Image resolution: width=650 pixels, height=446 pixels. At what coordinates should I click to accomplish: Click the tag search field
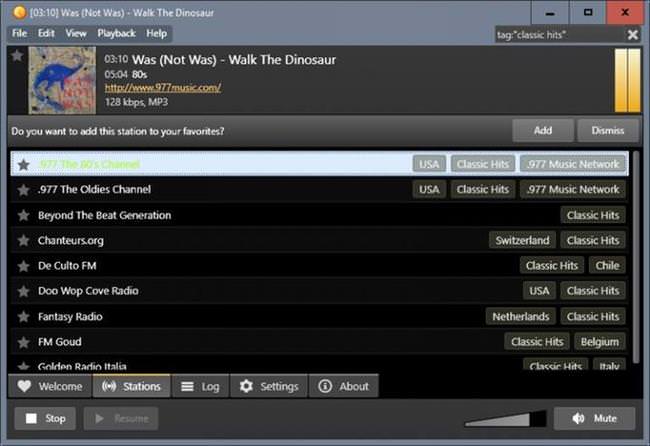[560, 35]
